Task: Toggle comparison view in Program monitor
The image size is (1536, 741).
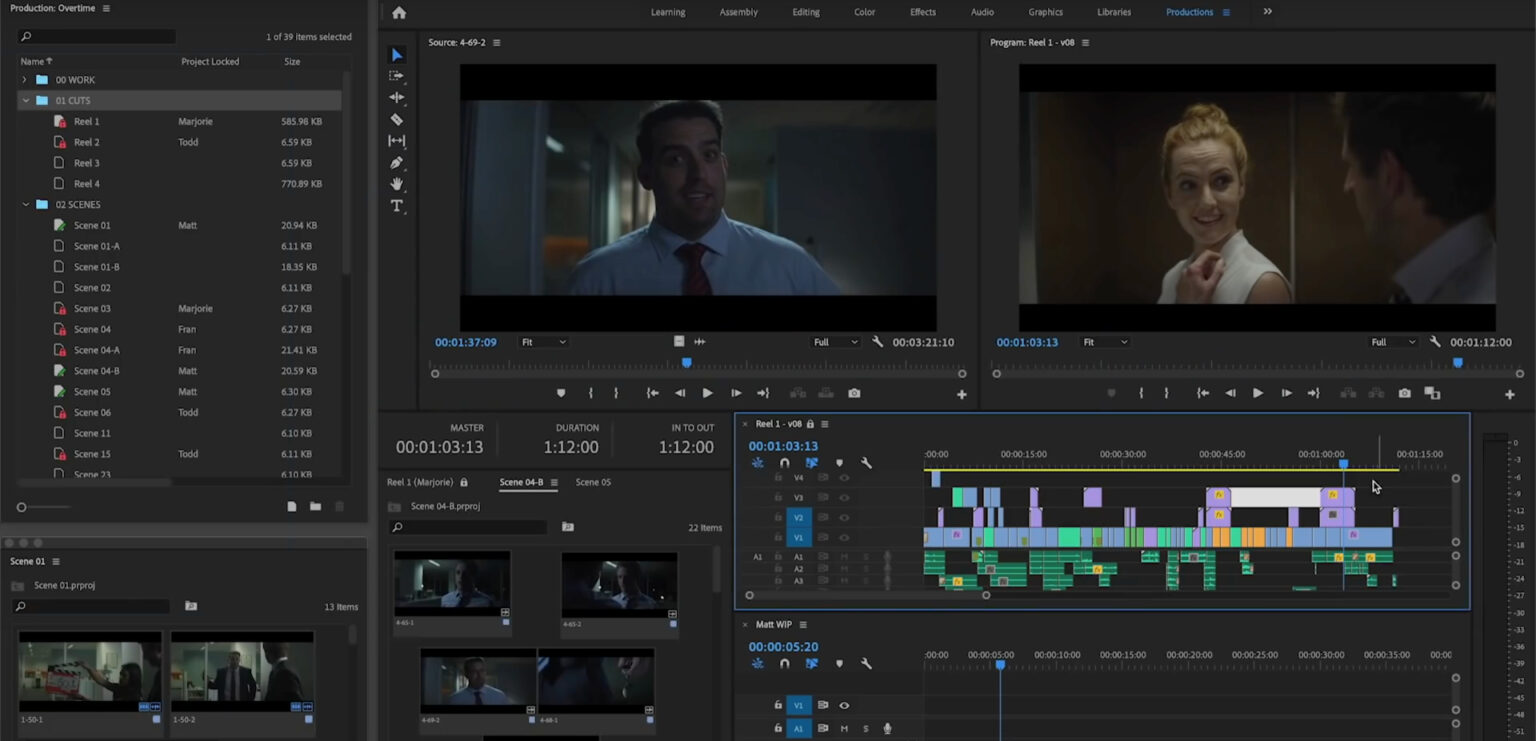Action: point(1432,393)
